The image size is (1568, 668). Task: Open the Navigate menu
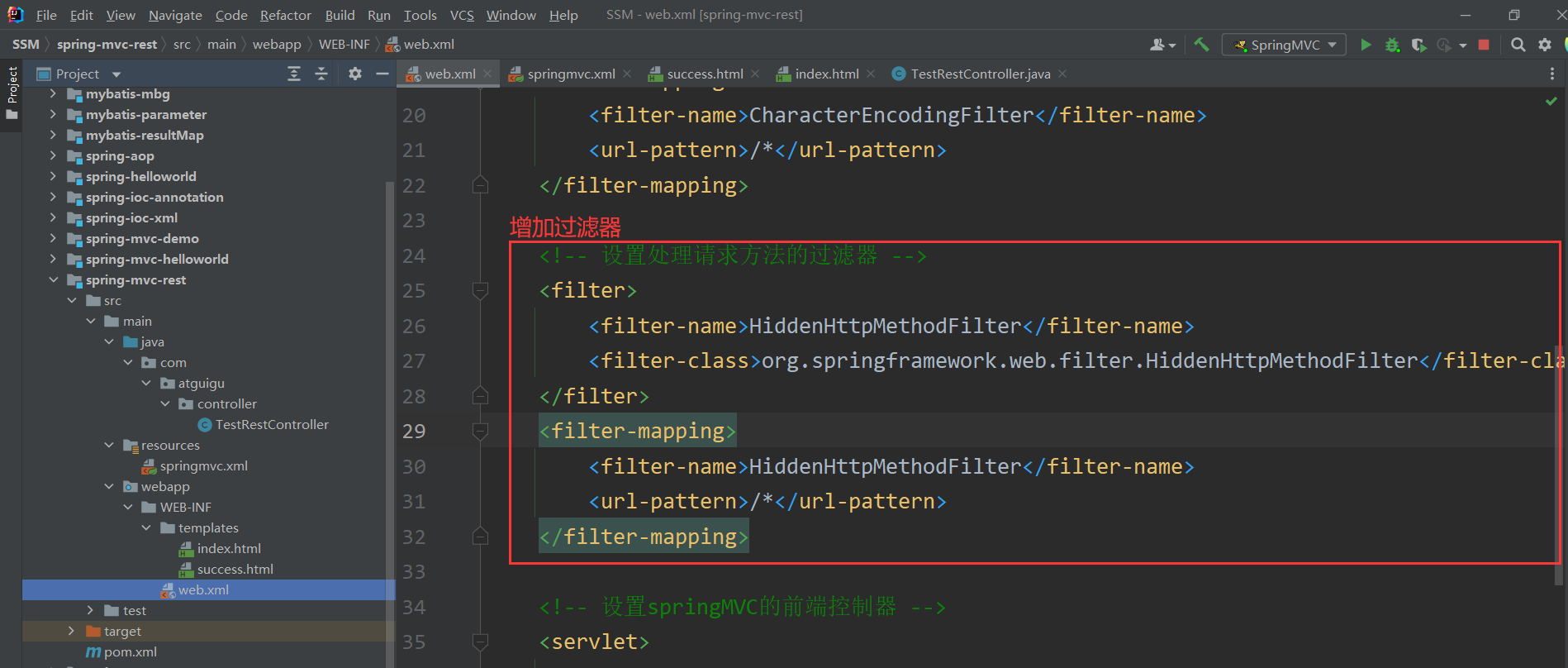pyautogui.click(x=175, y=15)
